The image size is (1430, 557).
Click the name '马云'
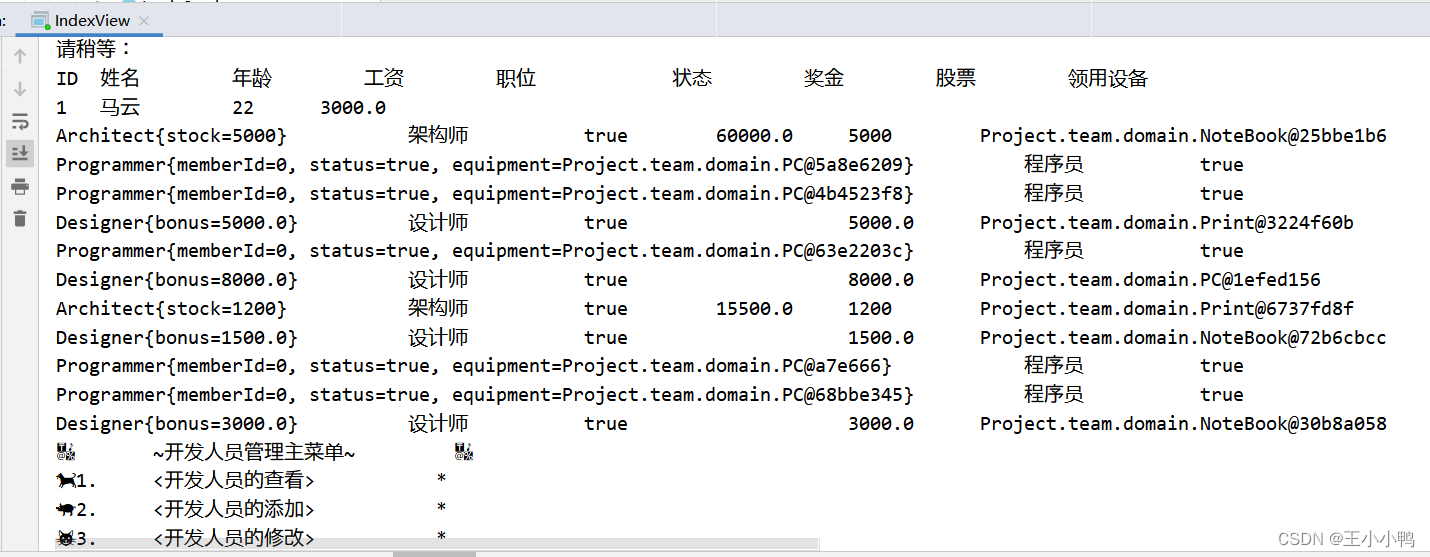click(x=120, y=107)
